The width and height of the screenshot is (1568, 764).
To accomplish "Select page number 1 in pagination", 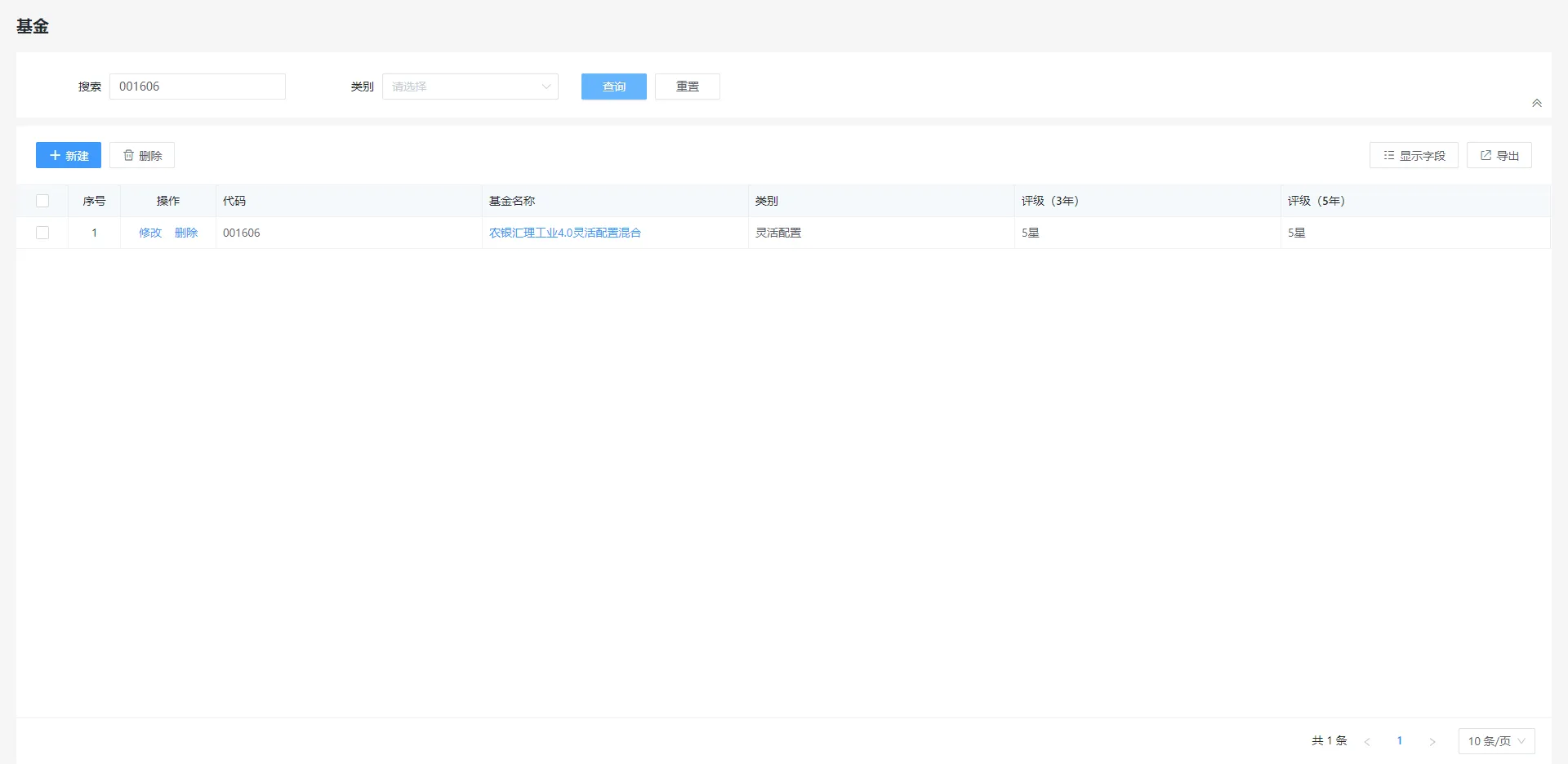I will click(1399, 741).
